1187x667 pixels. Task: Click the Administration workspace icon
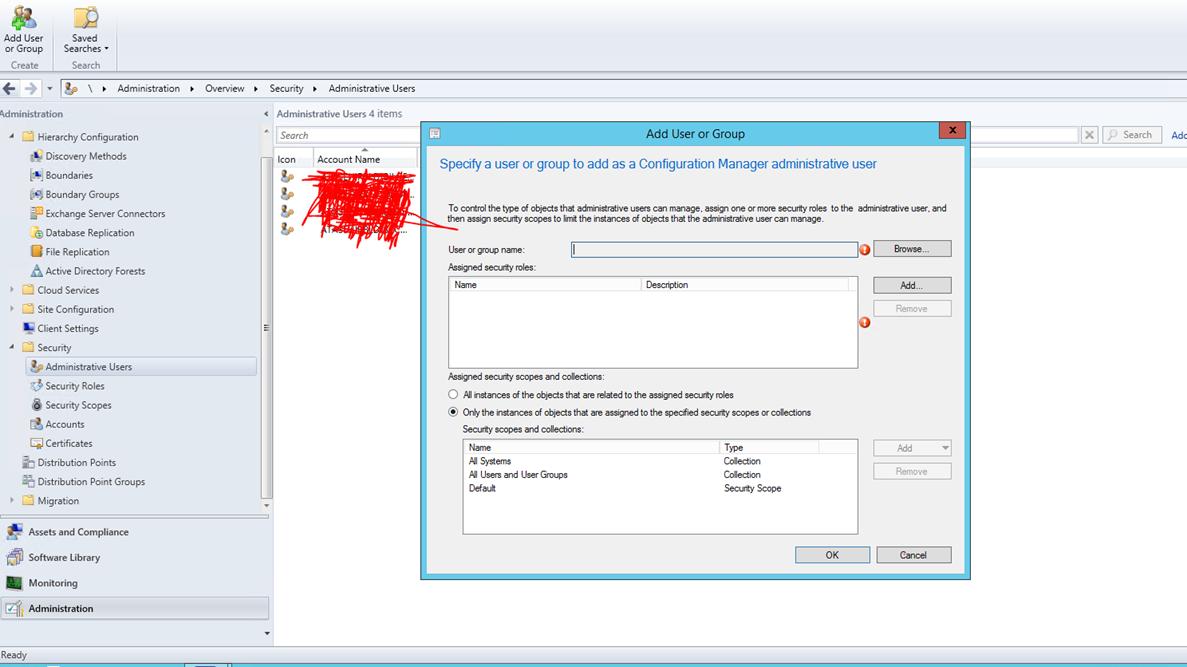tap(14, 609)
